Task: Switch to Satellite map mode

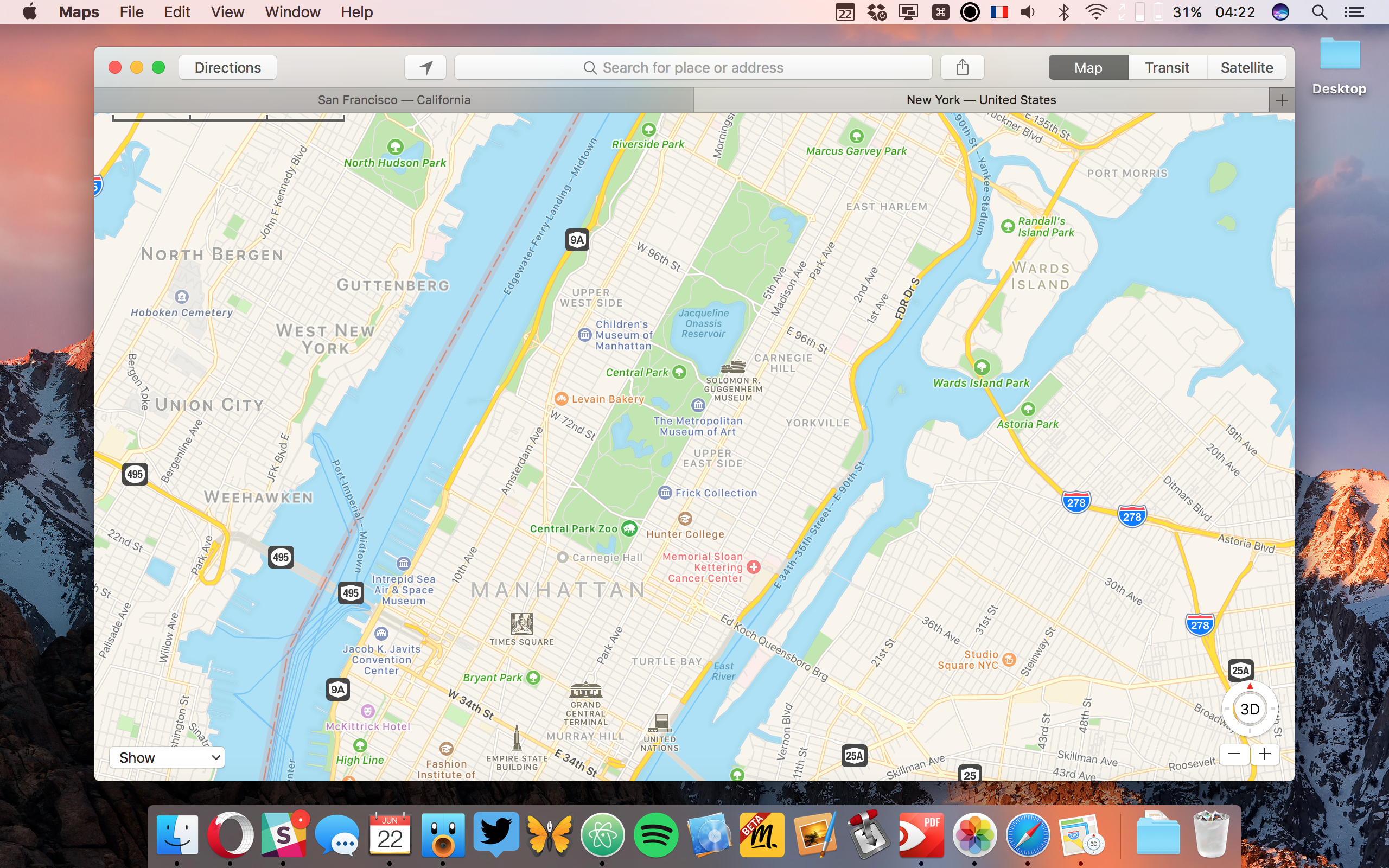Action: point(1246,68)
